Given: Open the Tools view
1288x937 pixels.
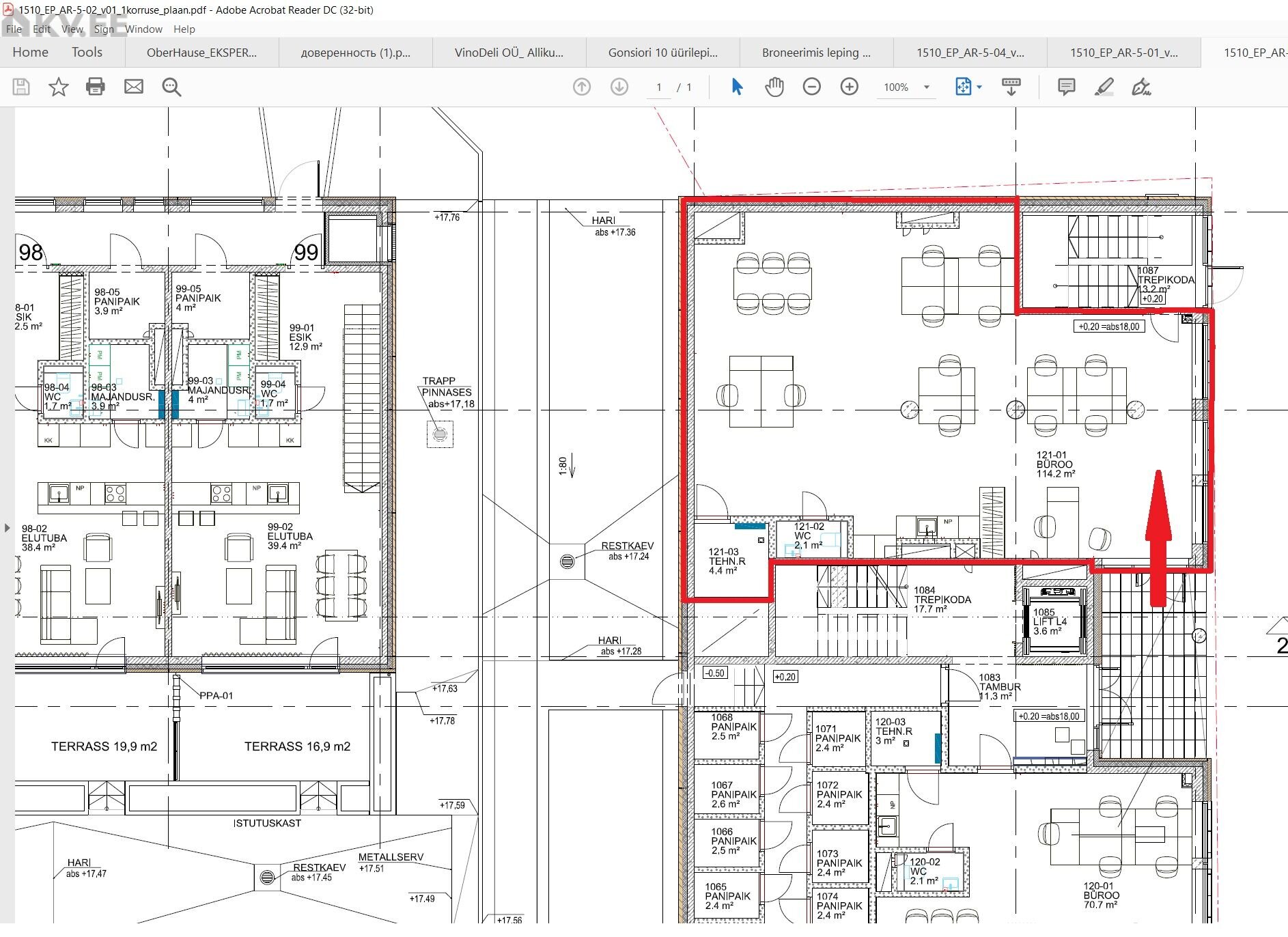Looking at the screenshot, I should [x=87, y=53].
